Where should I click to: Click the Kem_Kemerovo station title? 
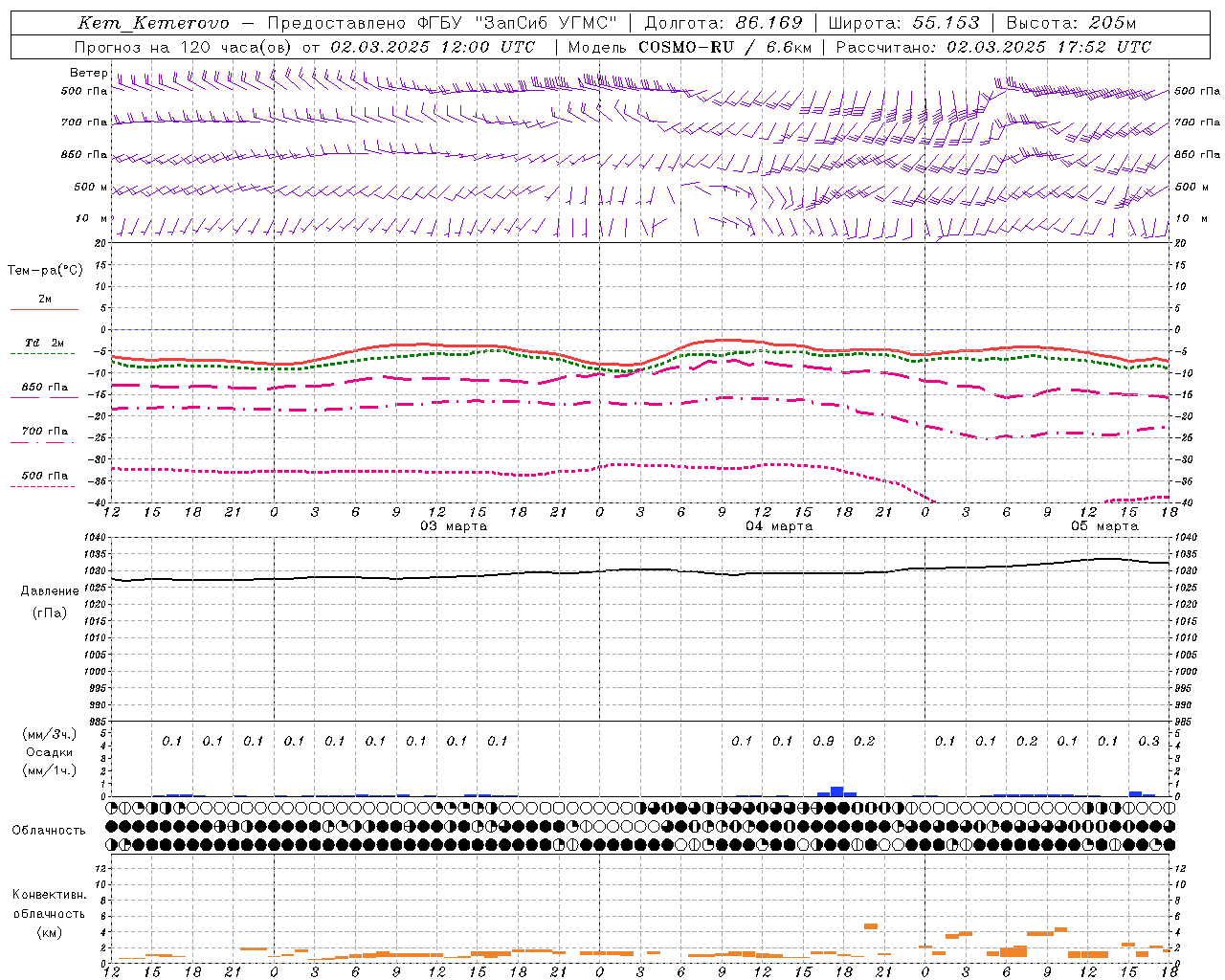(153, 23)
